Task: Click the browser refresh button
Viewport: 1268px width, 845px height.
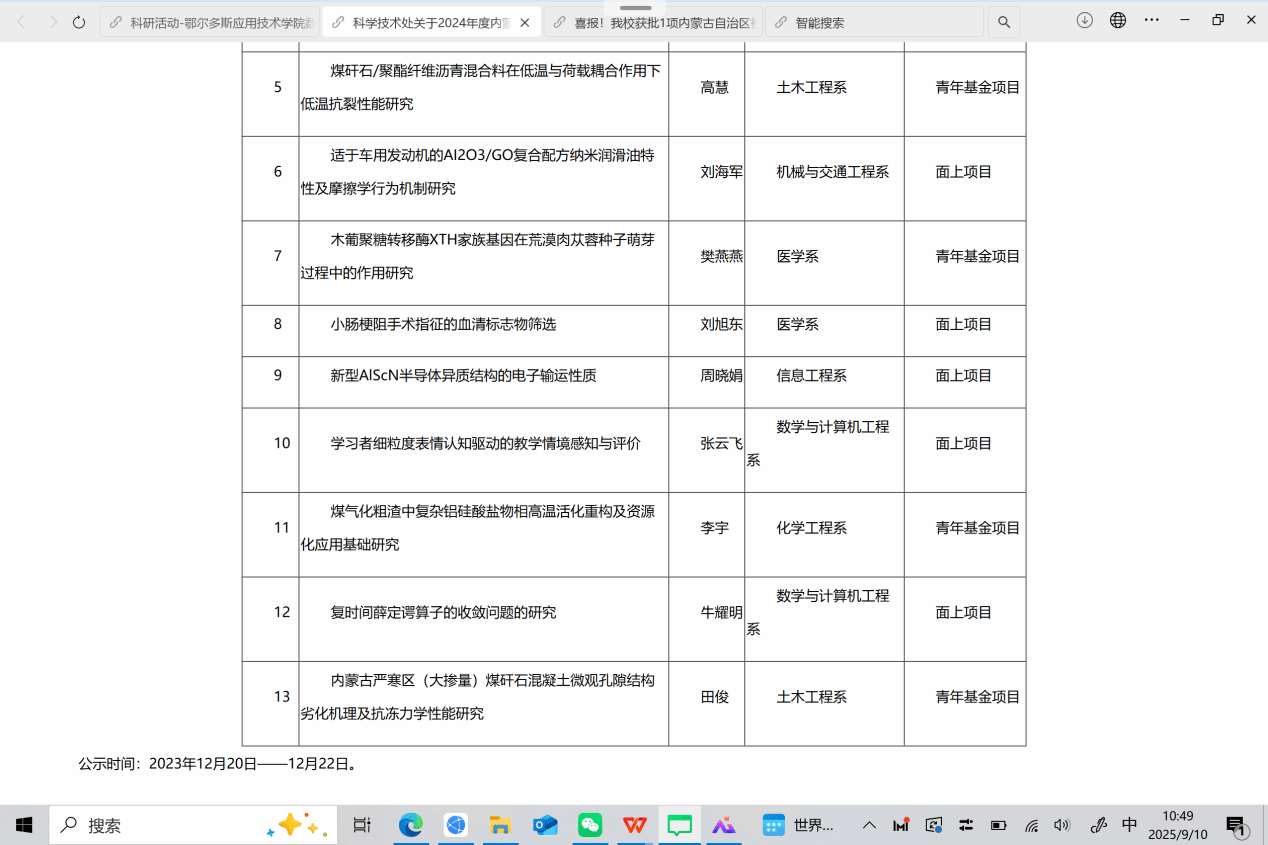Action: (x=79, y=21)
